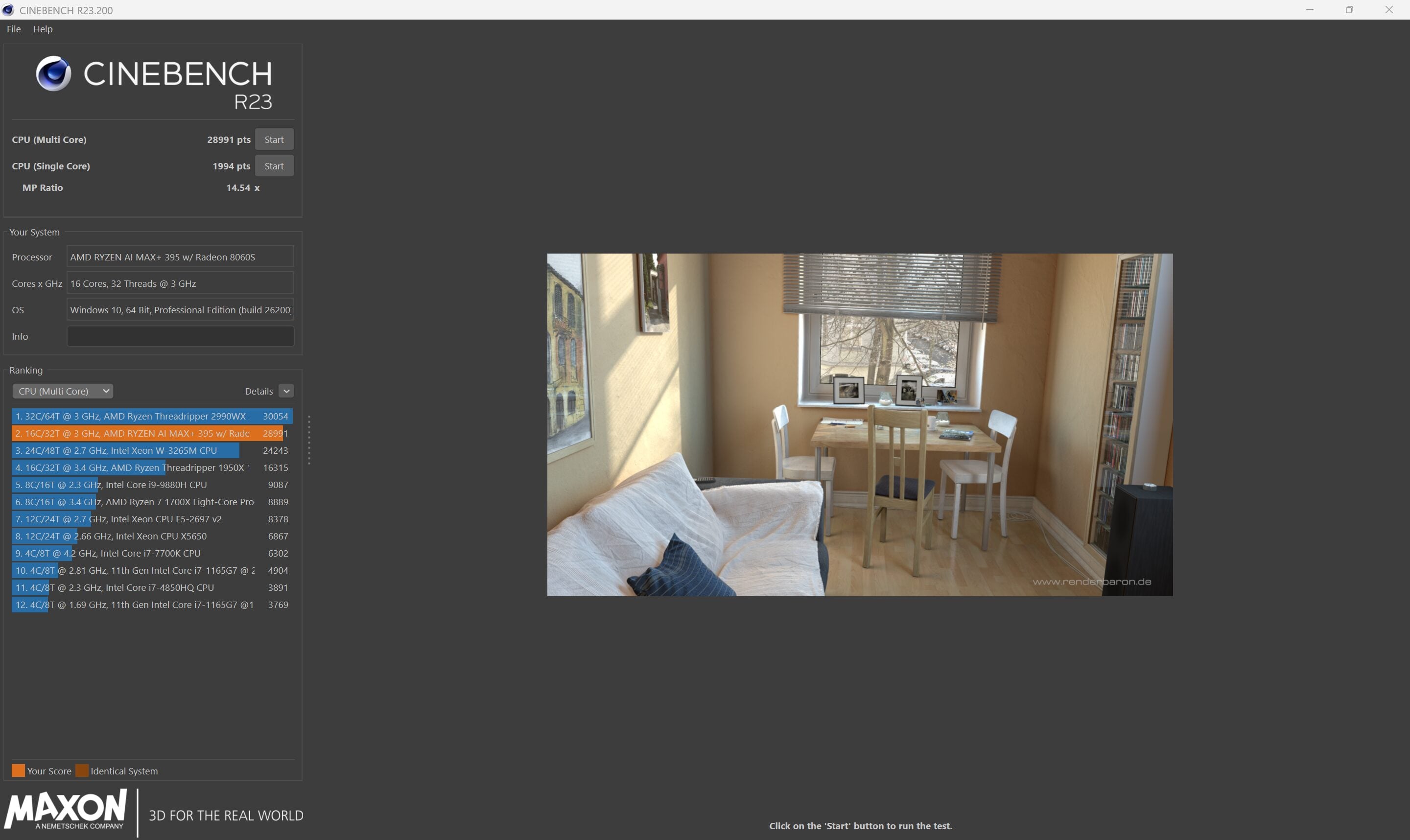Restore down the Cinebench window
1410x840 pixels.
(x=1349, y=10)
